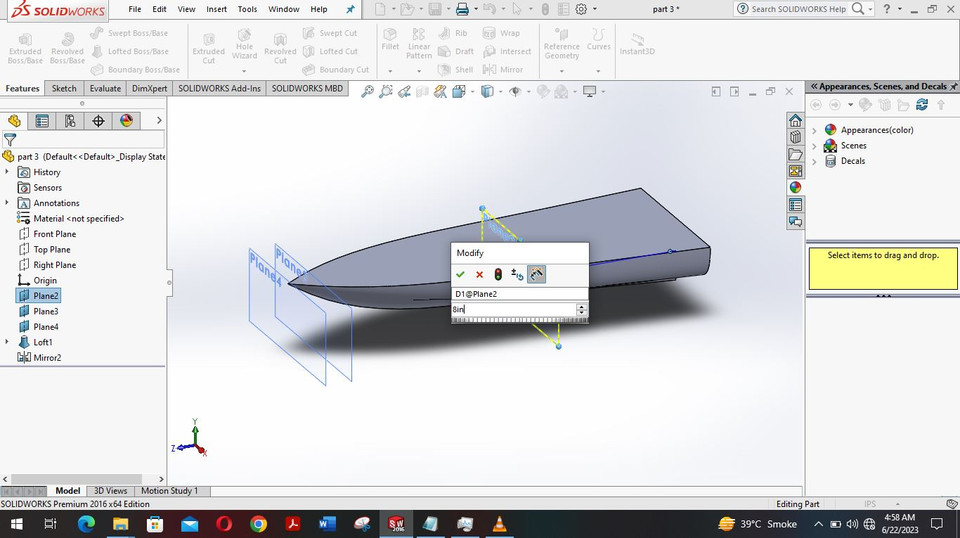
Task: Open the DisplayManager tab
Action: (126, 121)
